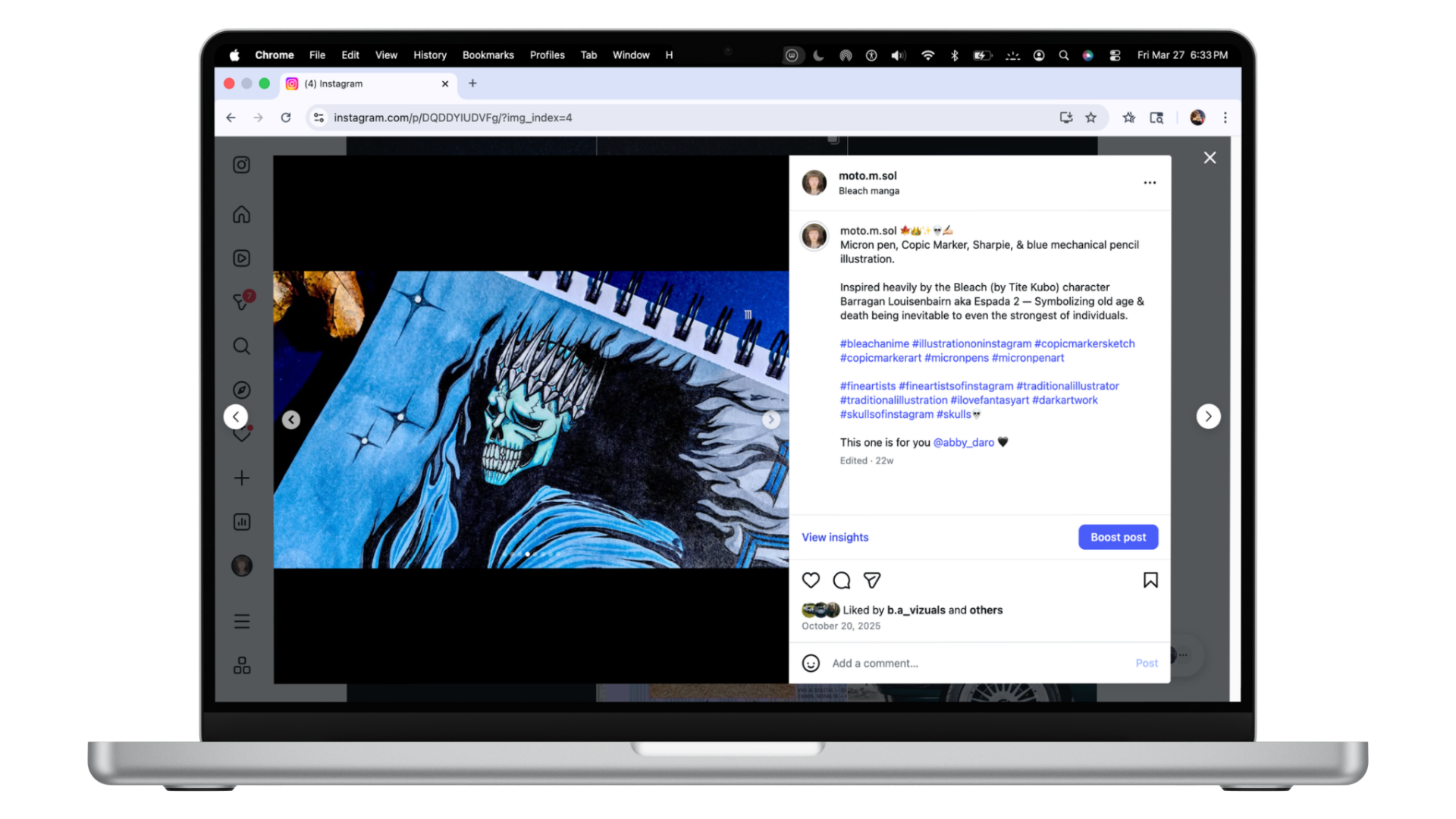Create new post with plus icon
The height and width of the screenshot is (819, 1456).
(x=241, y=478)
